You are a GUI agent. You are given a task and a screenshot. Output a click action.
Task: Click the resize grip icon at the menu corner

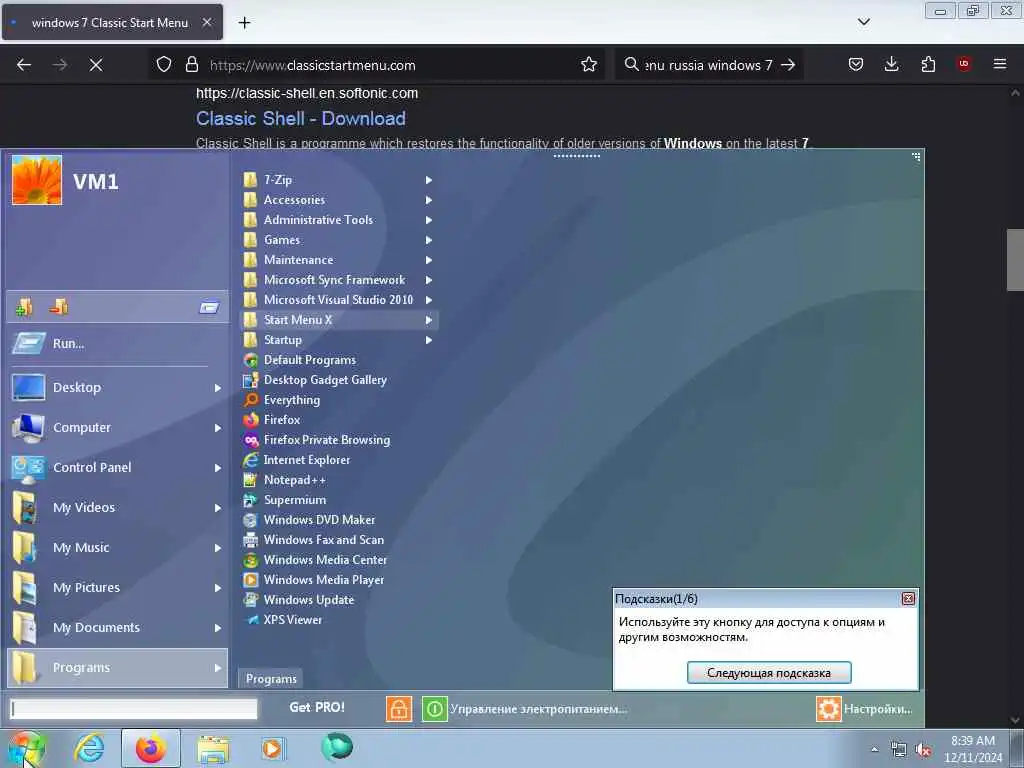(916, 157)
